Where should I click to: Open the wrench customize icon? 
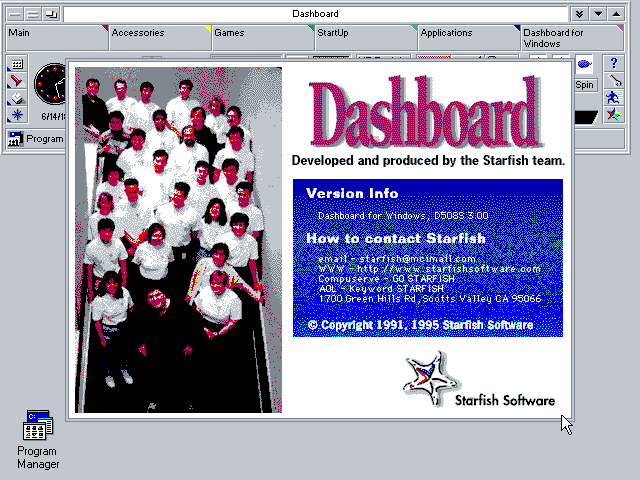[x=613, y=80]
